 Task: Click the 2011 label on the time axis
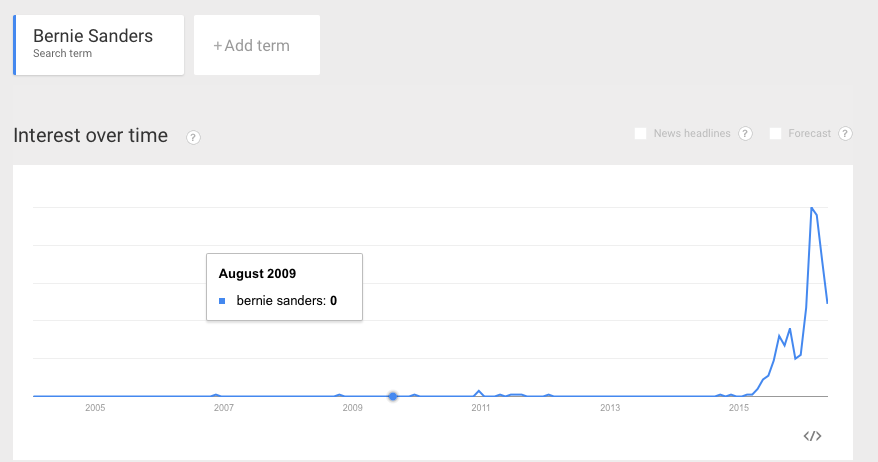pos(481,408)
